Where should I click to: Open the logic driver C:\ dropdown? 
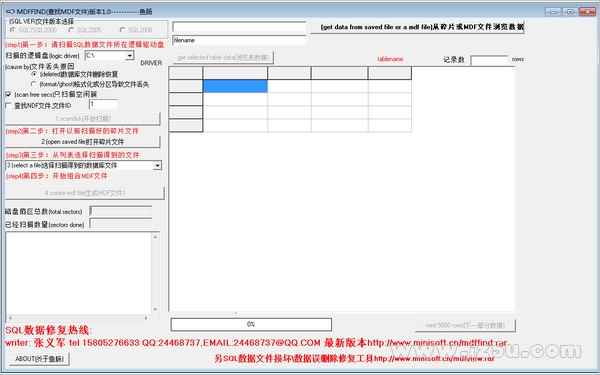(130, 56)
